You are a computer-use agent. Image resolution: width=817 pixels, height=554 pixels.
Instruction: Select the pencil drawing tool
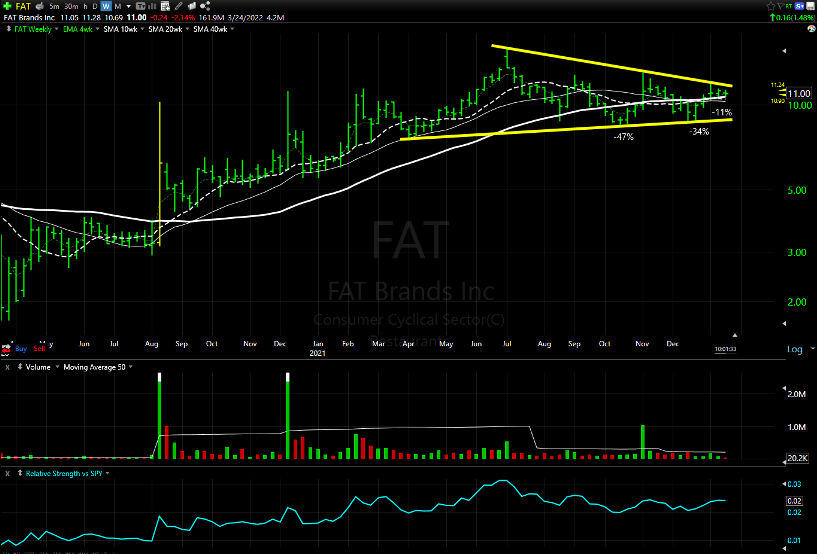pos(179,6)
